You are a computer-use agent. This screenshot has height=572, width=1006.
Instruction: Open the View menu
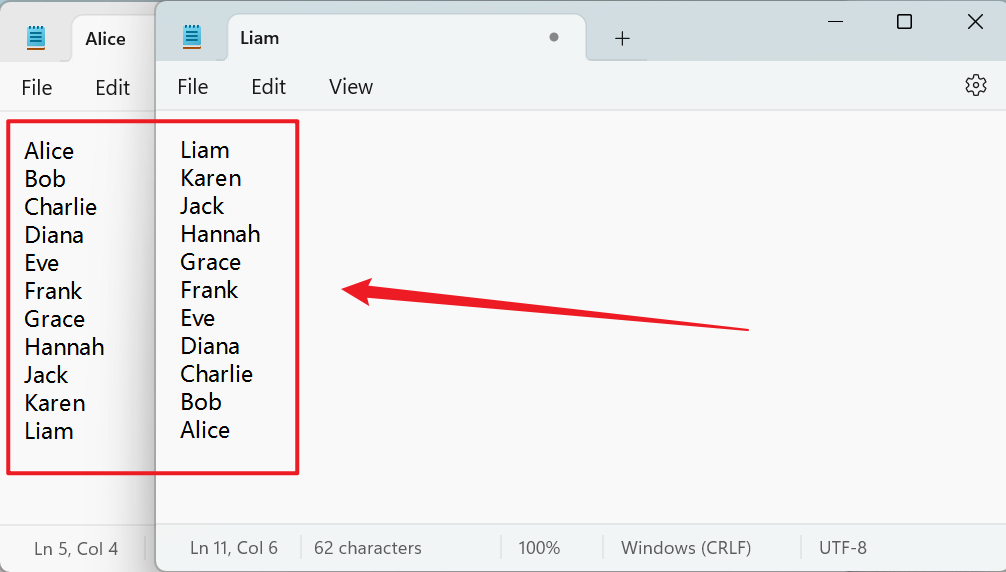(351, 87)
